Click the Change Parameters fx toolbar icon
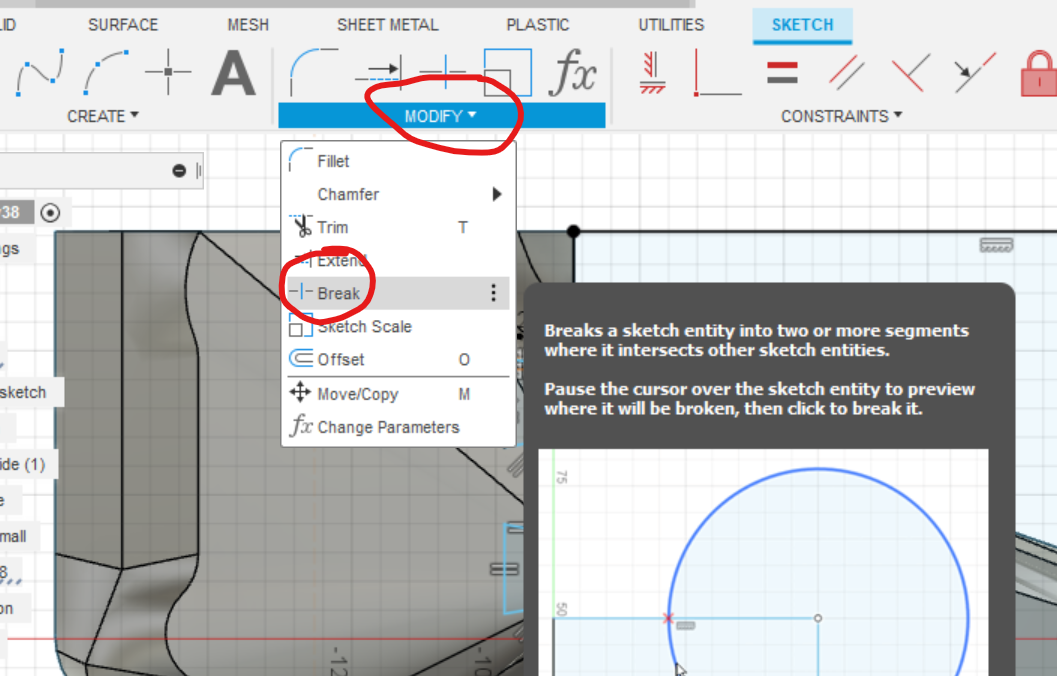1057x676 pixels. [x=572, y=72]
